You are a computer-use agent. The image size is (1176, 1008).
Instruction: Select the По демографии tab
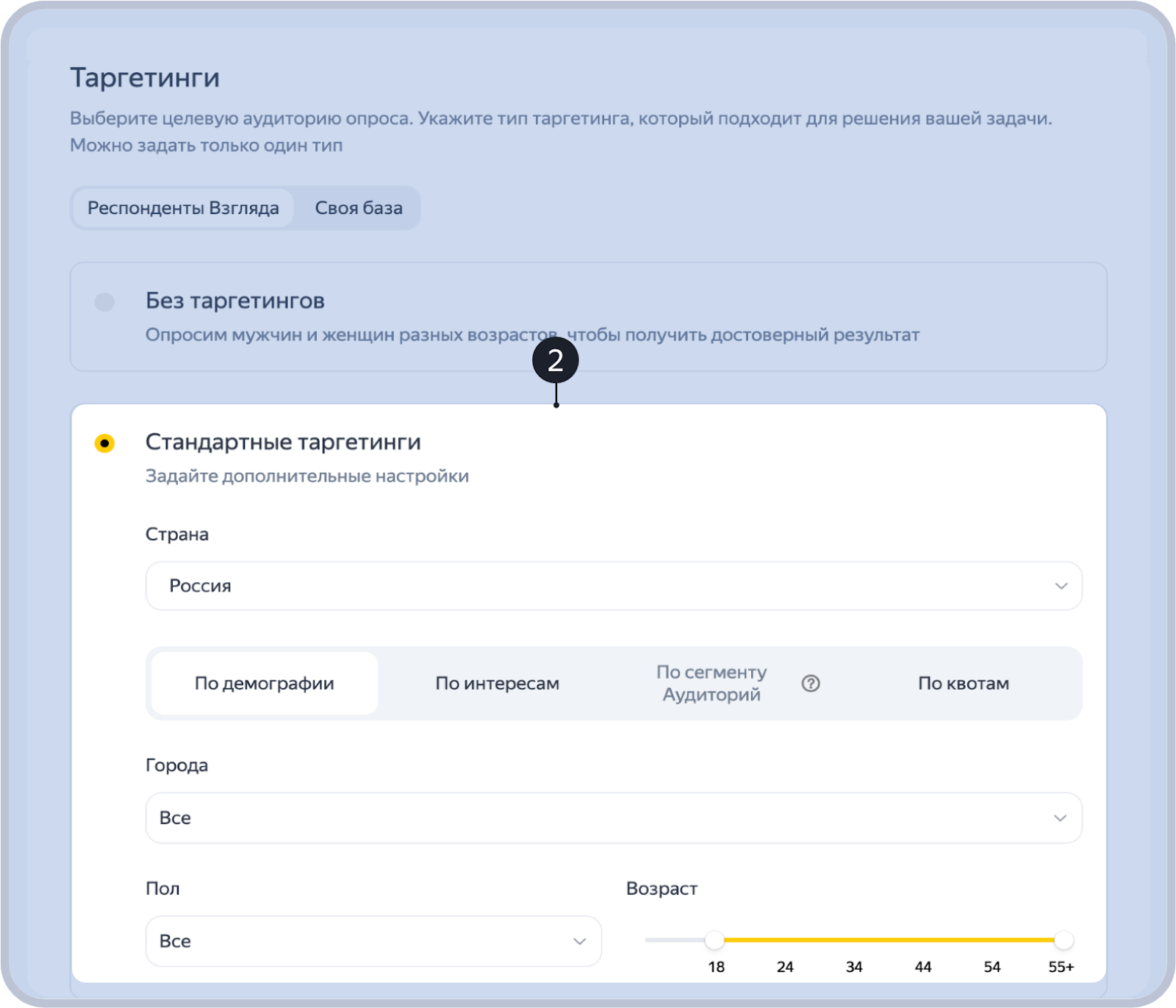[265, 683]
